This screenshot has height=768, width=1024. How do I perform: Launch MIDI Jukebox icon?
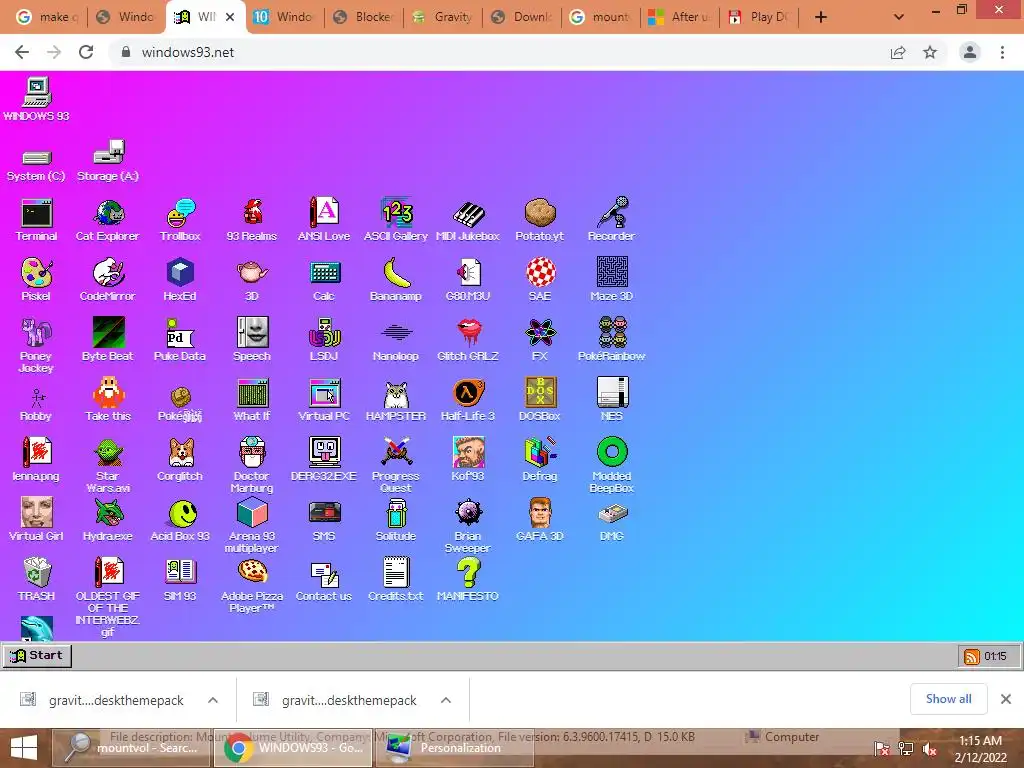click(468, 220)
